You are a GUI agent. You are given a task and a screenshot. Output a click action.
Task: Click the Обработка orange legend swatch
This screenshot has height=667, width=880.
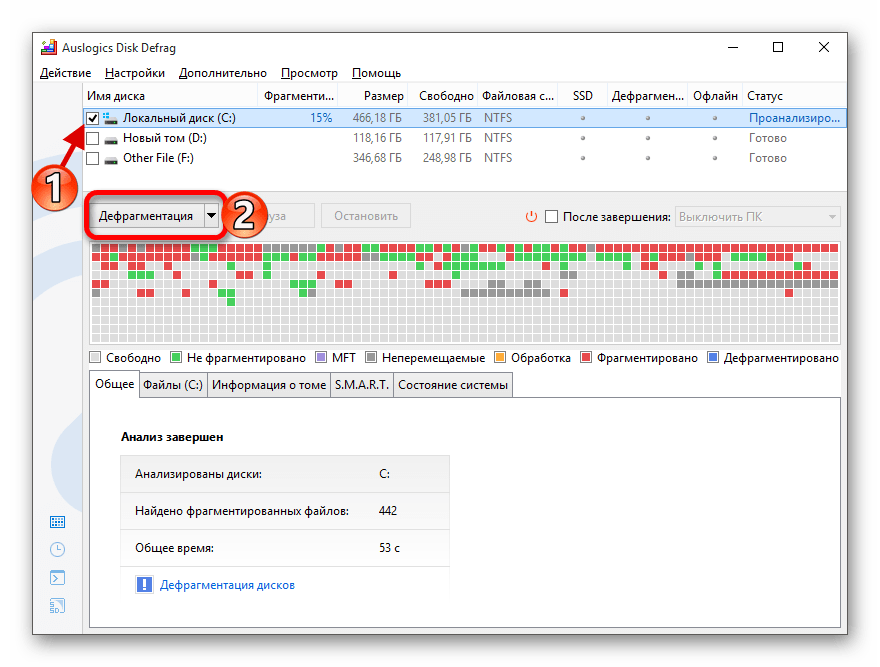[500, 358]
